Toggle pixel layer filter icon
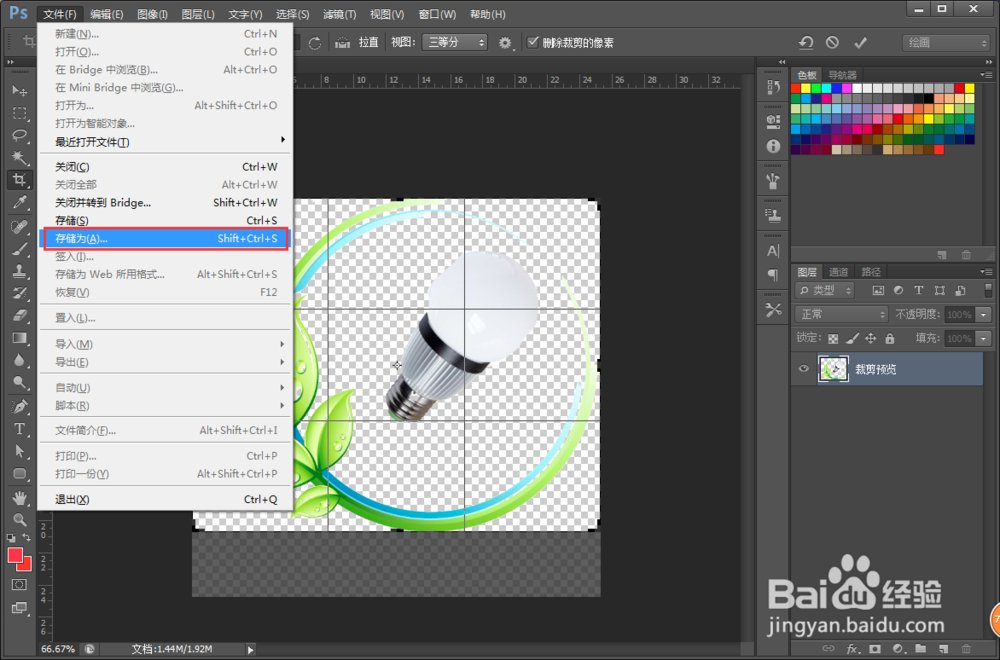The height and width of the screenshot is (660, 1000). pyautogui.click(x=878, y=290)
